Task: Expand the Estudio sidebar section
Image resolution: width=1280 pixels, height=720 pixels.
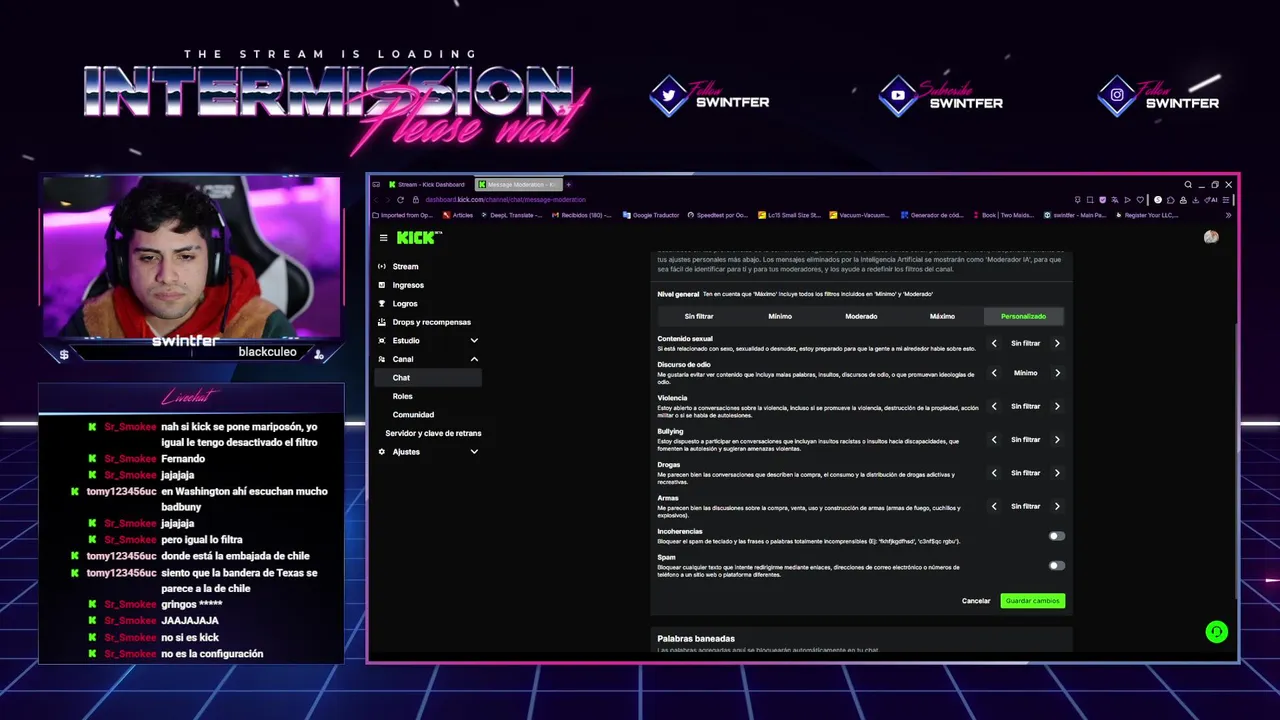Action: [474, 341]
